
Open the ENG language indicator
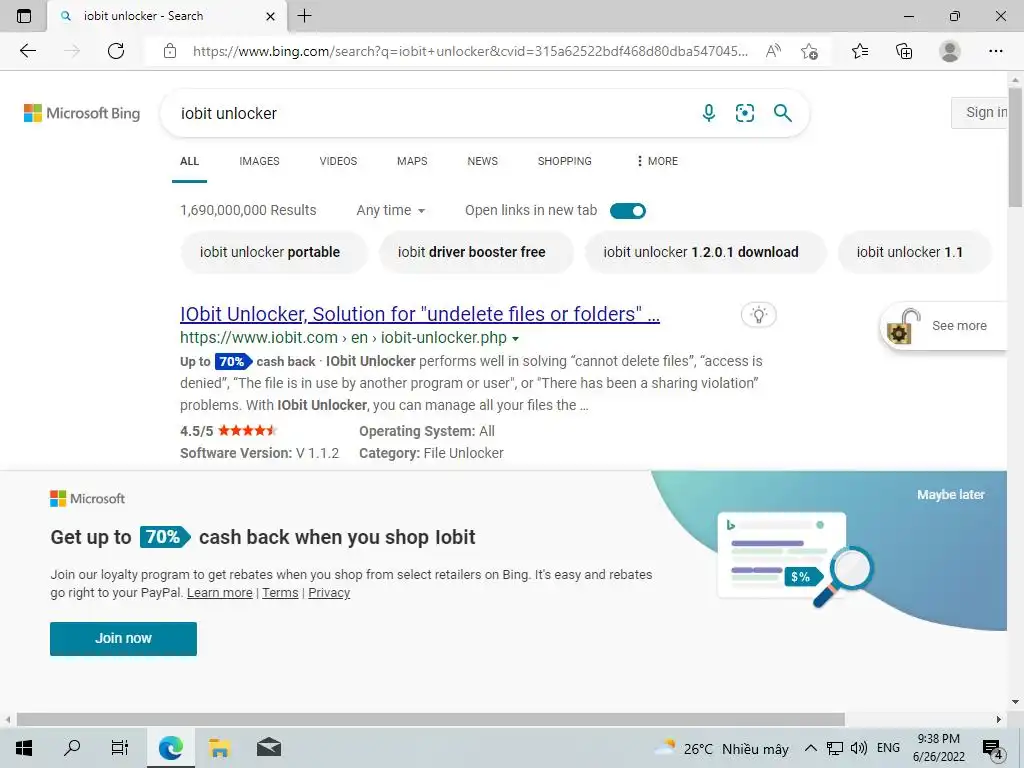888,748
